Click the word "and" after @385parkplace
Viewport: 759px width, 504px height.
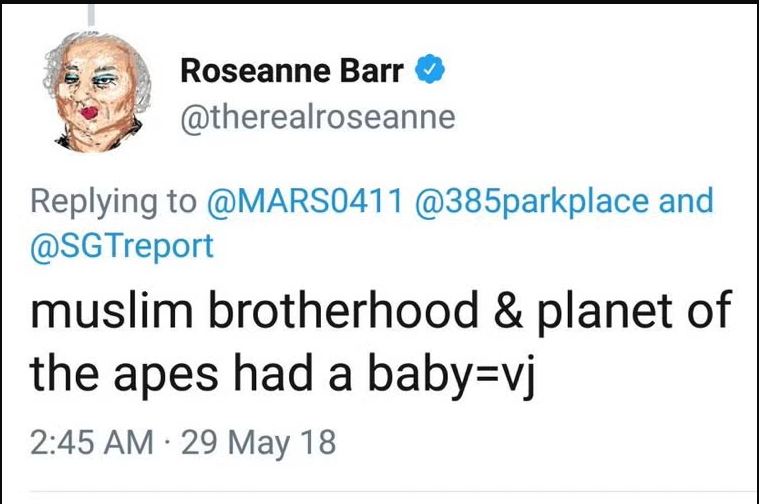(x=685, y=201)
